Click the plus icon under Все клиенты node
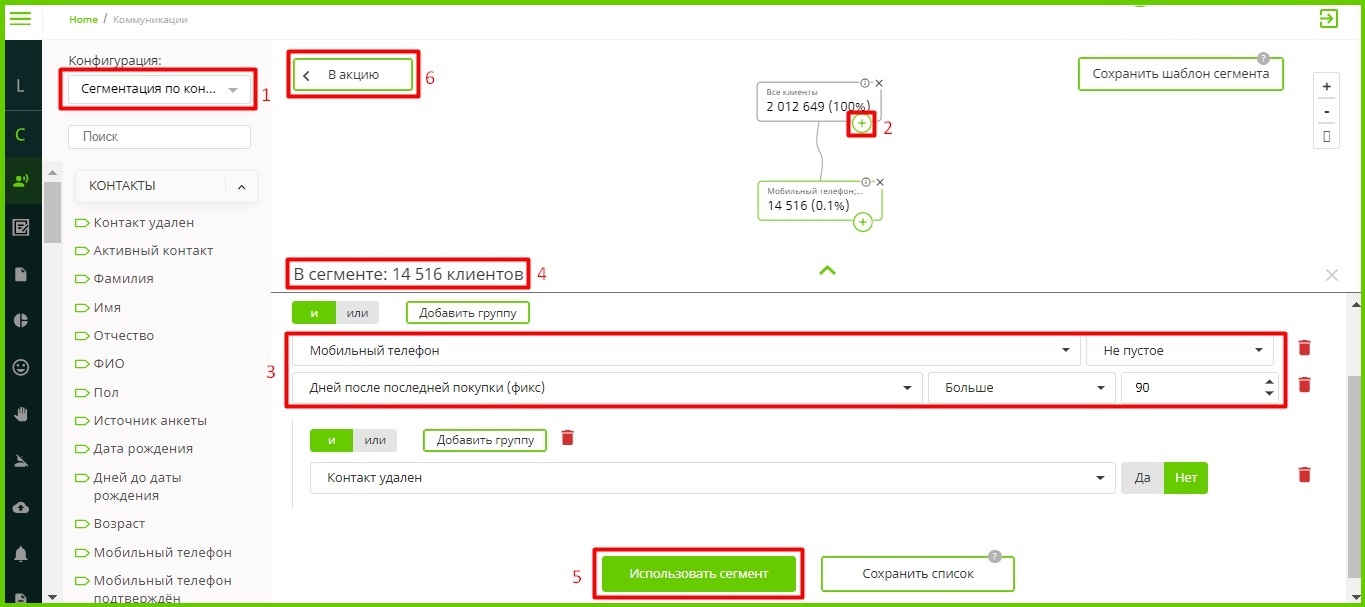The width and height of the screenshot is (1365, 607). coord(862,123)
